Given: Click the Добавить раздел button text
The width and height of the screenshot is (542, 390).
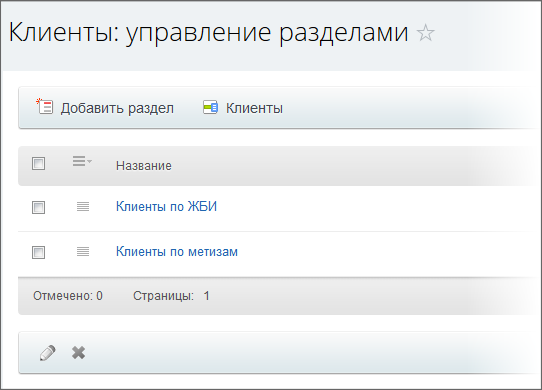Looking at the screenshot, I should pos(117,108).
